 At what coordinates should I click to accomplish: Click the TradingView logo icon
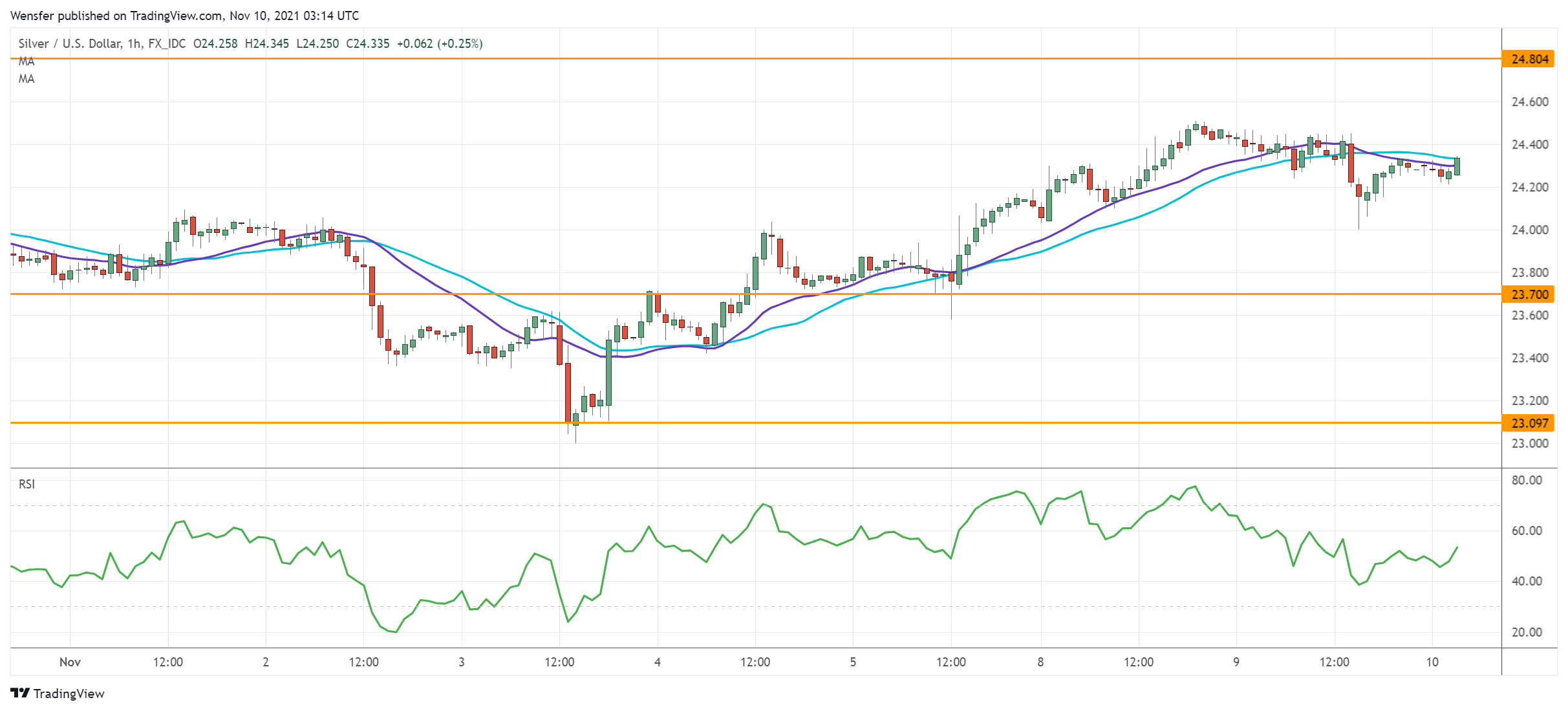pos(19,693)
